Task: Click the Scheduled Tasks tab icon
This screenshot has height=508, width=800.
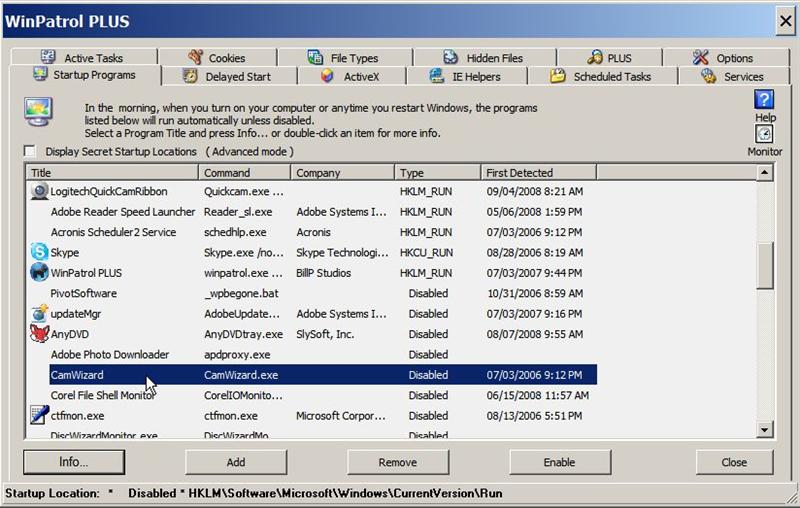Action: [558, 76]
